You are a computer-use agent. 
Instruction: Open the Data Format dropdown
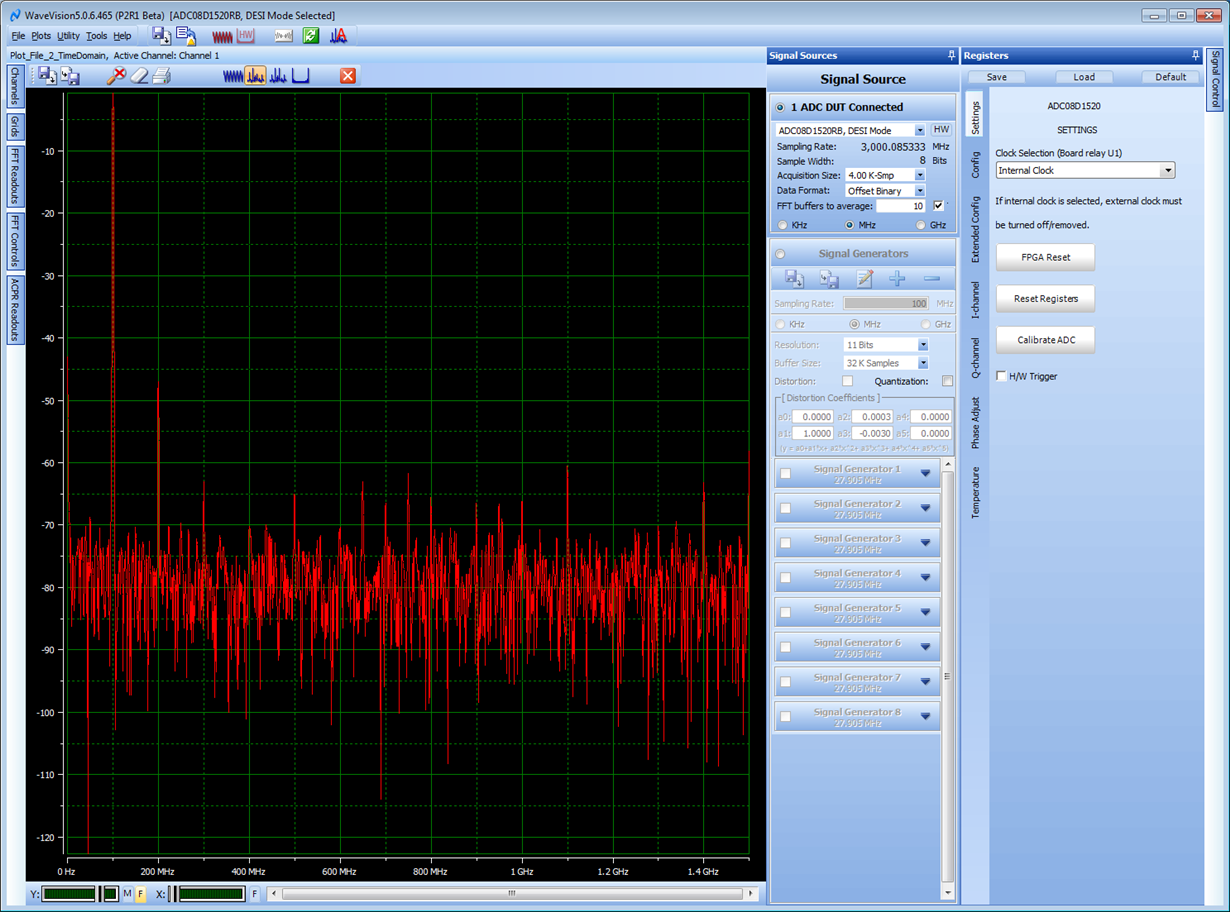click(x=920, y=190)
